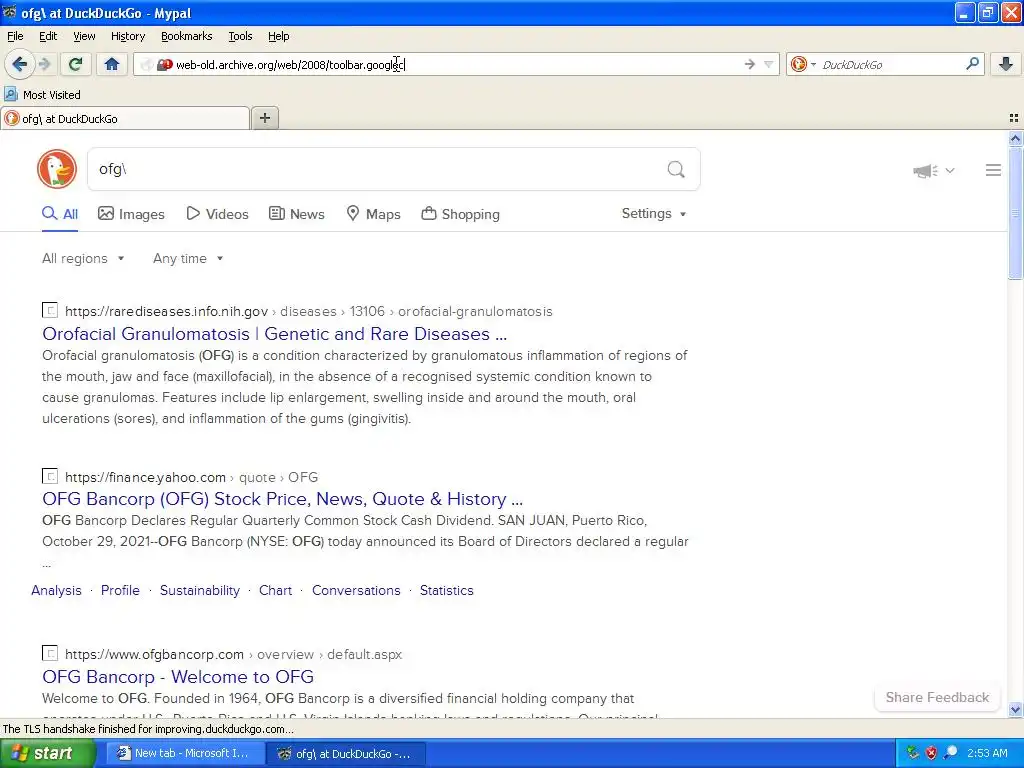
Task: Click the page search magnifier button
Action: [676, 169]
